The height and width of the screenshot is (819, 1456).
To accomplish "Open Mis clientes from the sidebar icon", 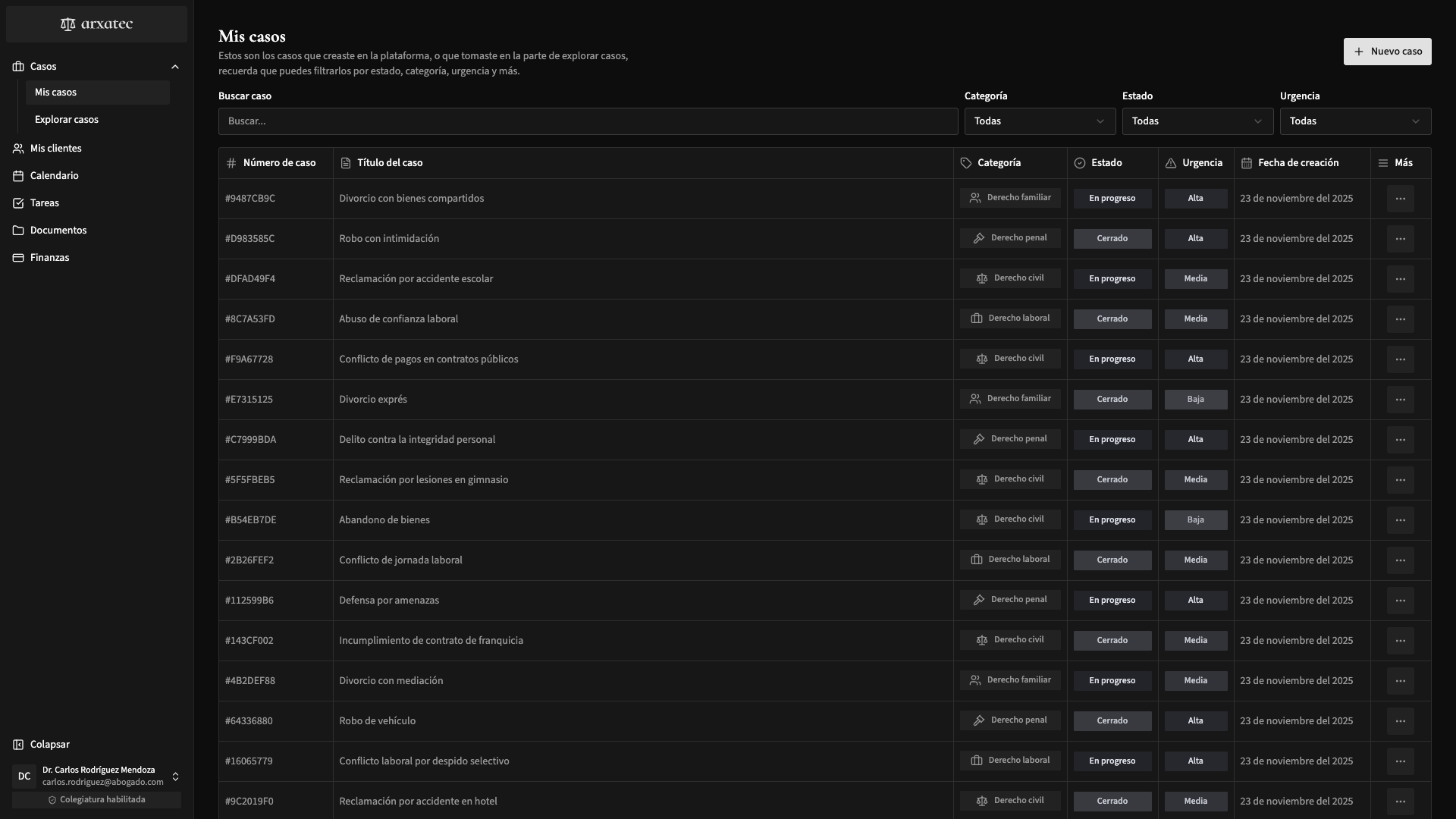I will click(x=17, y=149).
